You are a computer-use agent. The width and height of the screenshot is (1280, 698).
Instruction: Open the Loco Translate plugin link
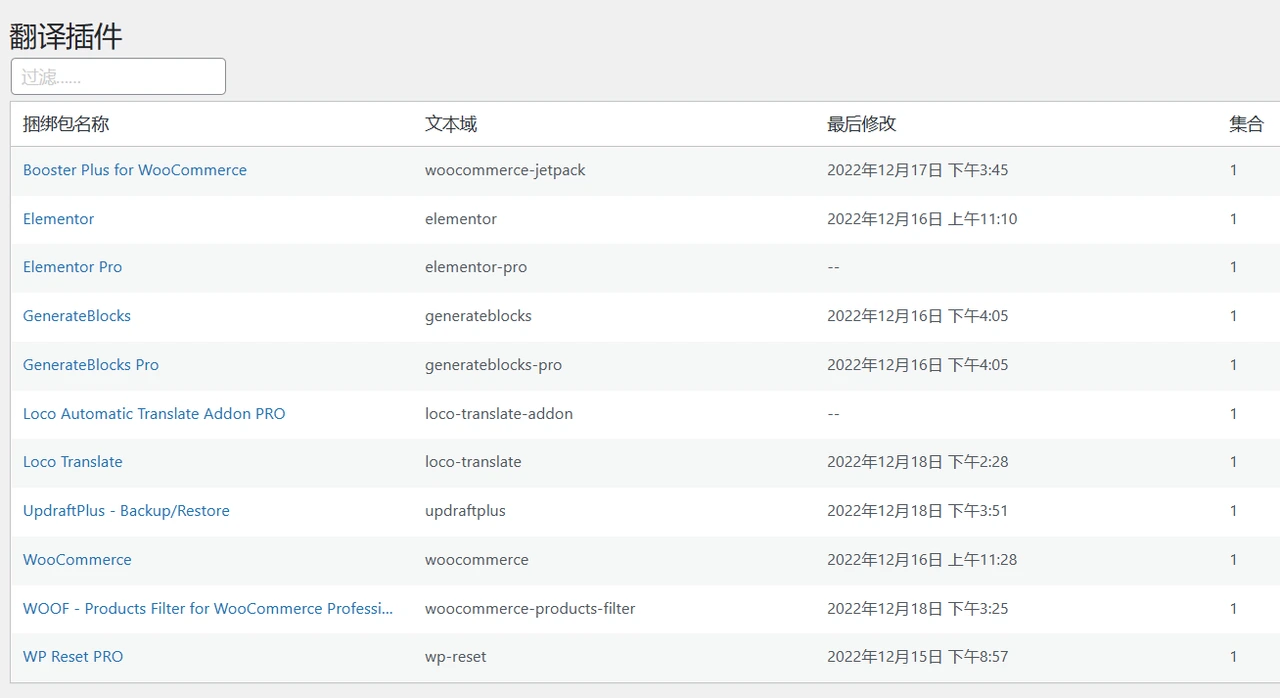pos(73,462)
